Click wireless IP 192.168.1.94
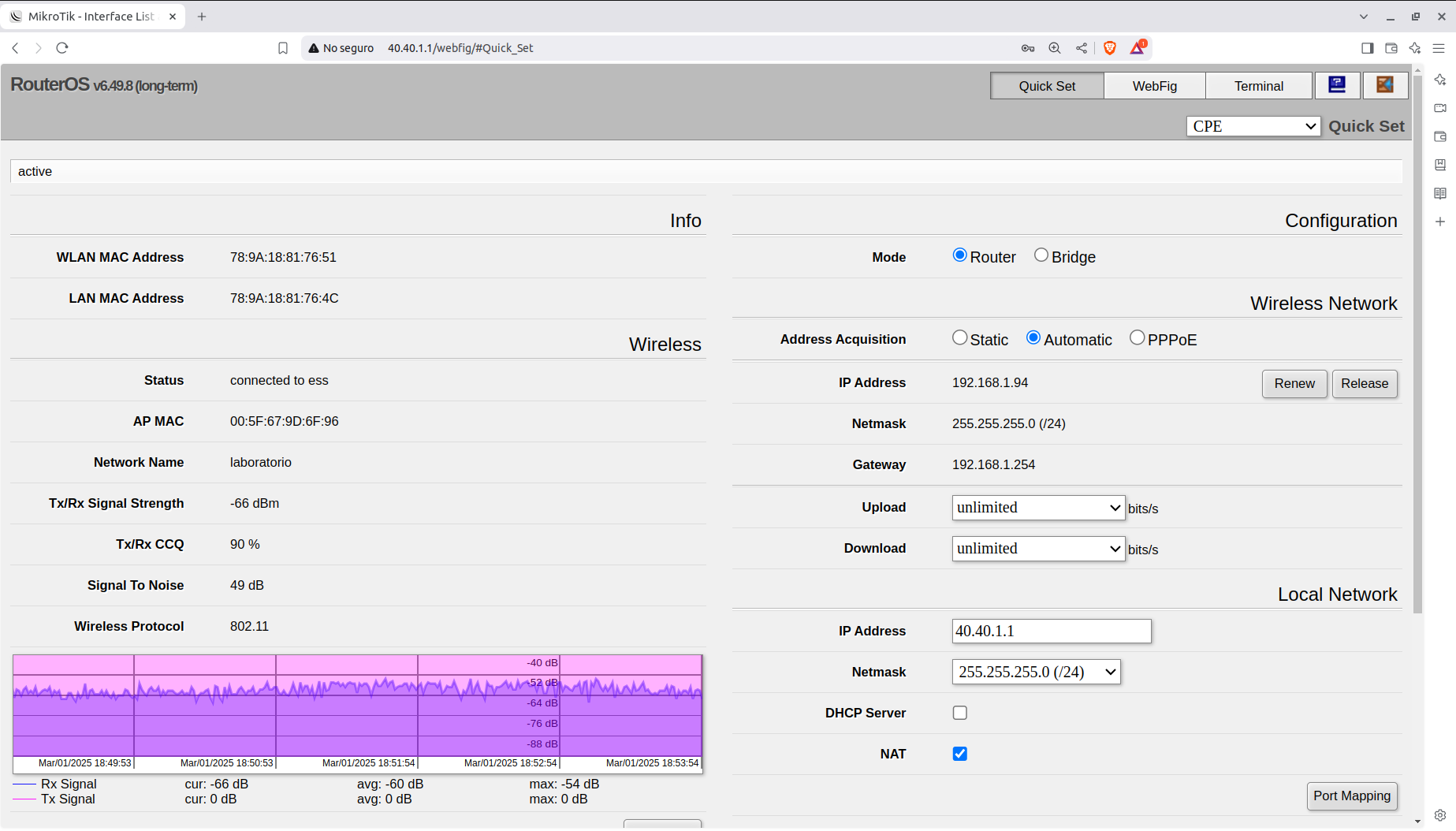The image size is (1456, 831). click(989, 382)
